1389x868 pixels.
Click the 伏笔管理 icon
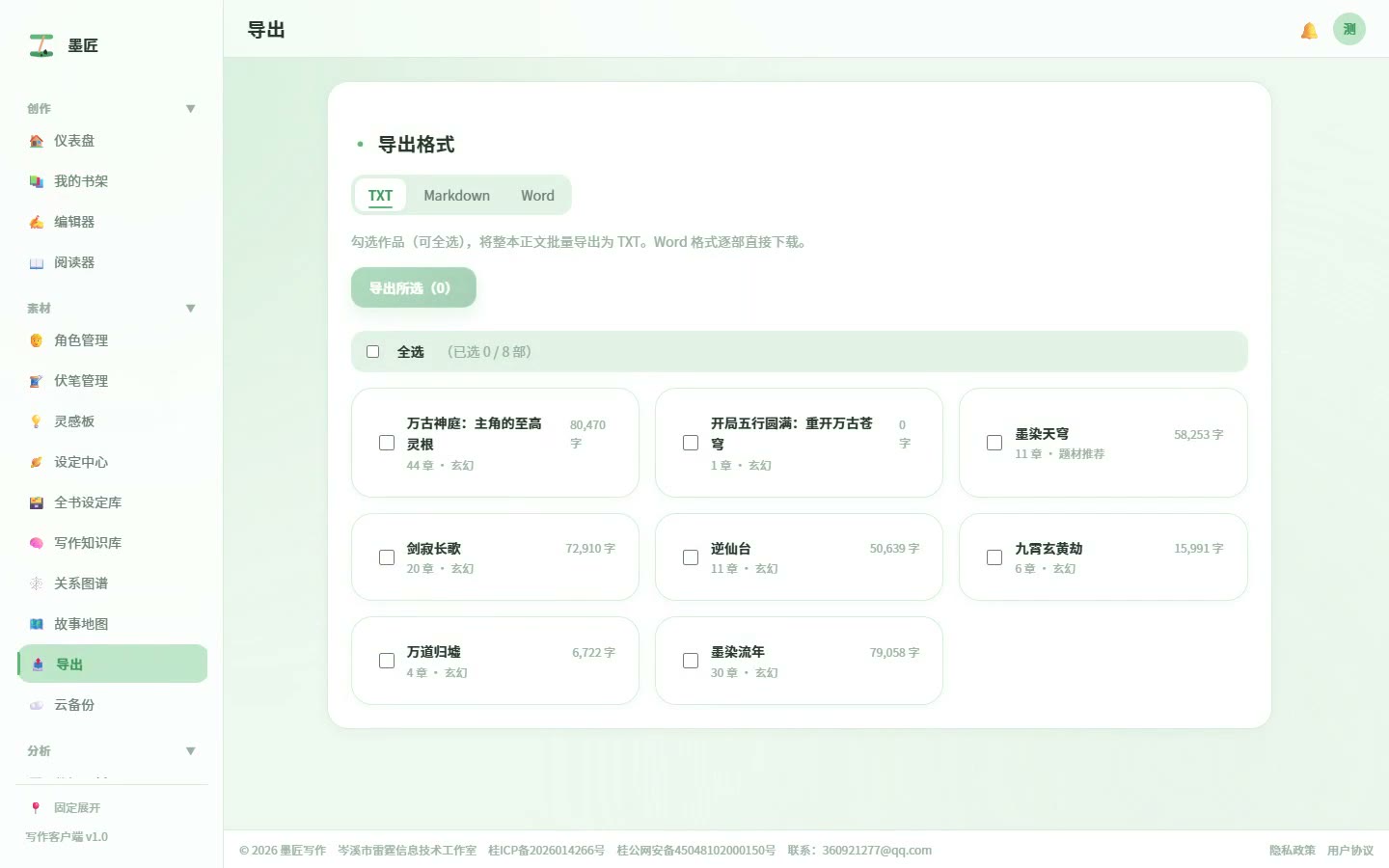click(x=37, y=381)
